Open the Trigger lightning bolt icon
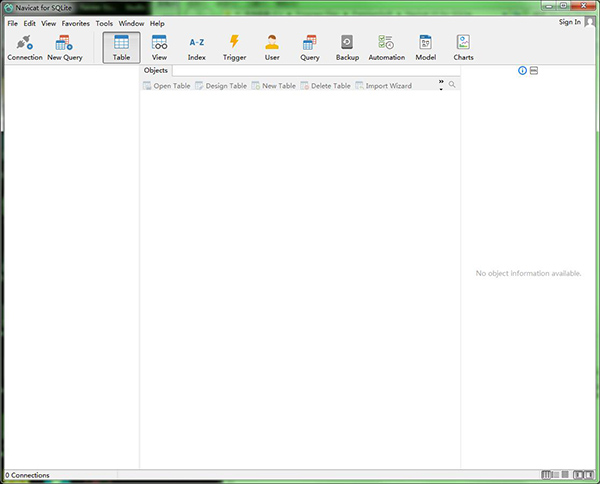600x484 pixels. point(235,48)
